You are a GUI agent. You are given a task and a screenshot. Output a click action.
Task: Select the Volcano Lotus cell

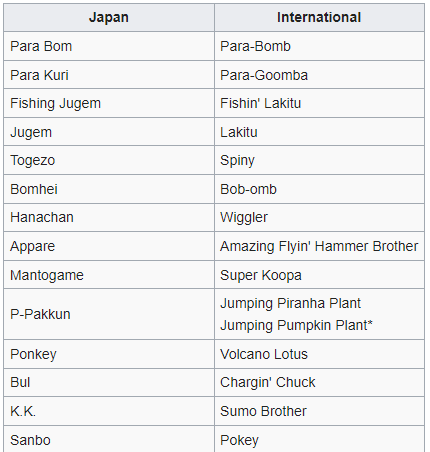point(319,354)
